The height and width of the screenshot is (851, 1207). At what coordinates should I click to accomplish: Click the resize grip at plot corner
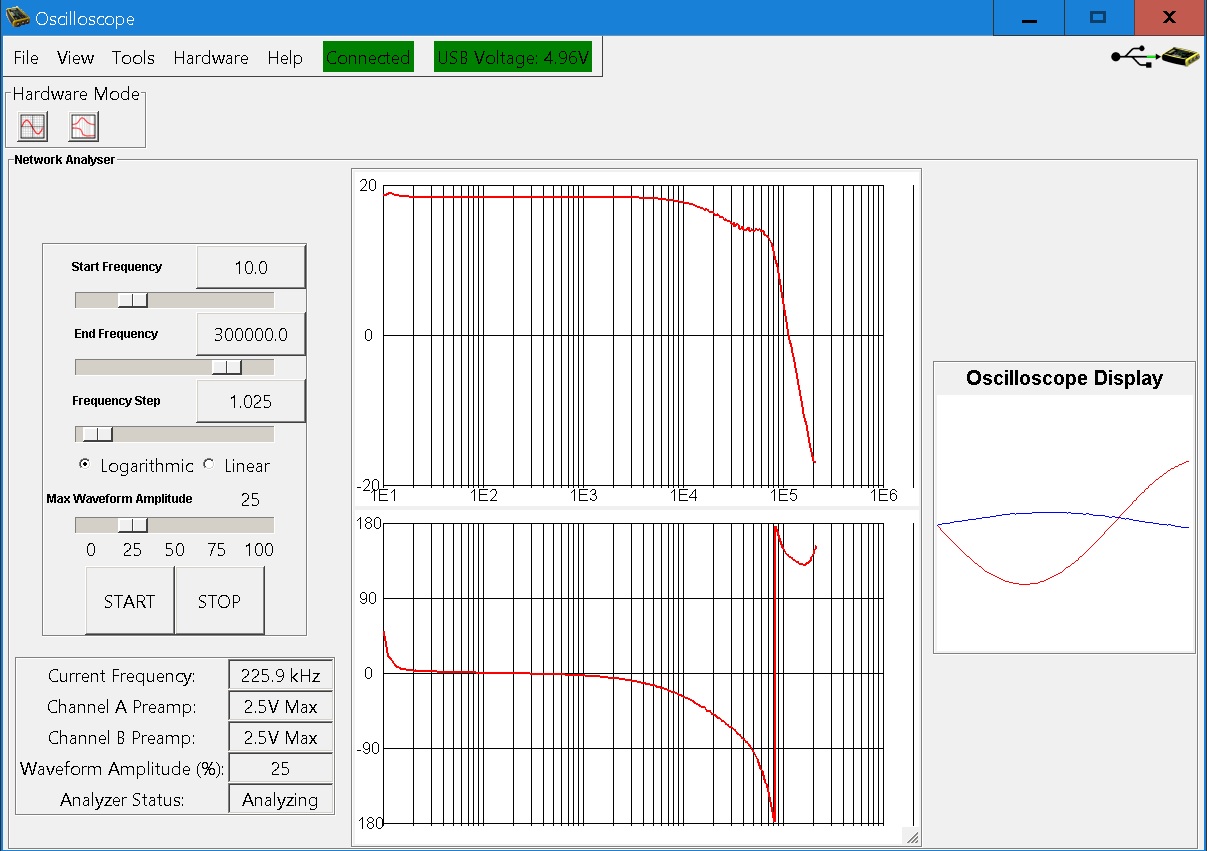coord(911,837)
